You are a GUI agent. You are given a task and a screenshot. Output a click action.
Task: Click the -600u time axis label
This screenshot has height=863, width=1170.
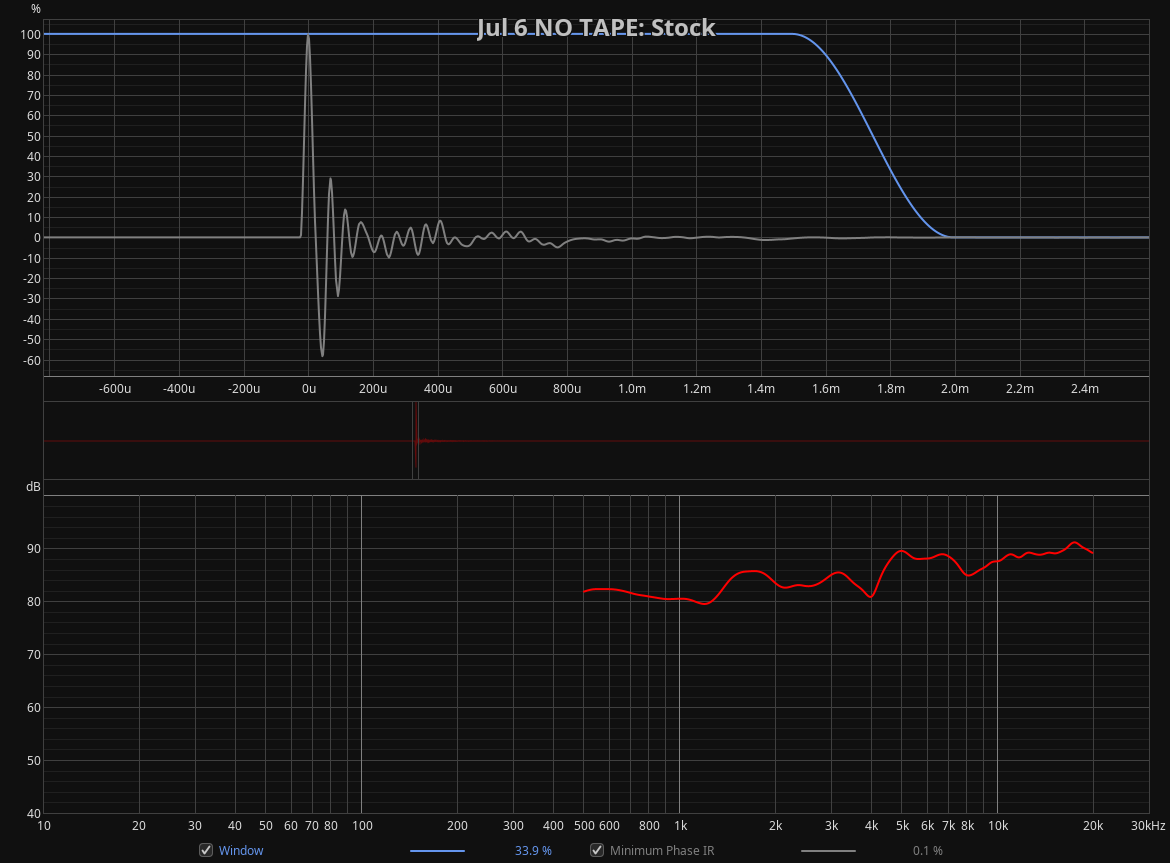click(x=115, y=389)
